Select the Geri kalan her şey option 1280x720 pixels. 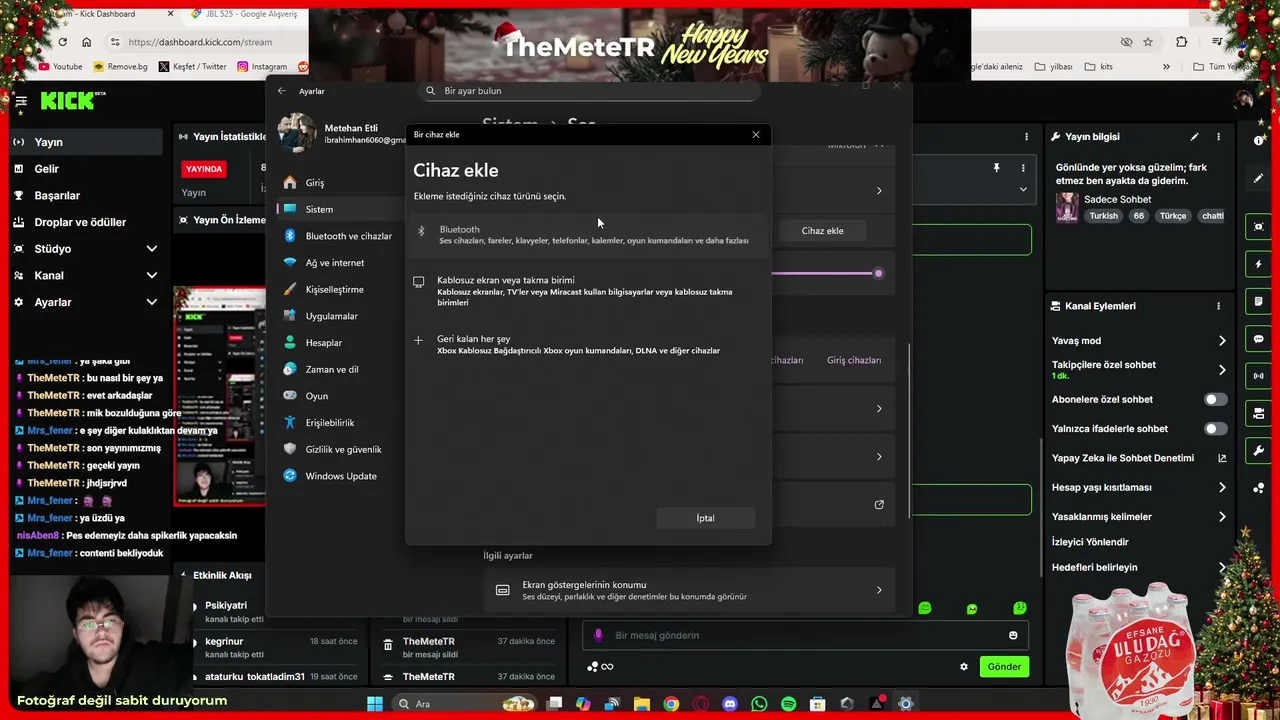point(588,344)
